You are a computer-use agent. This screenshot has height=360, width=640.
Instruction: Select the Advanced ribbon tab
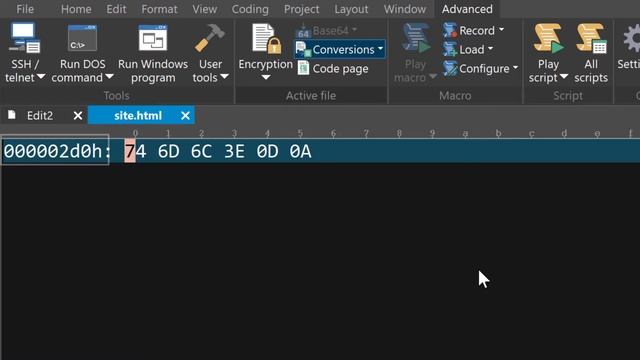tap(467, 9)
